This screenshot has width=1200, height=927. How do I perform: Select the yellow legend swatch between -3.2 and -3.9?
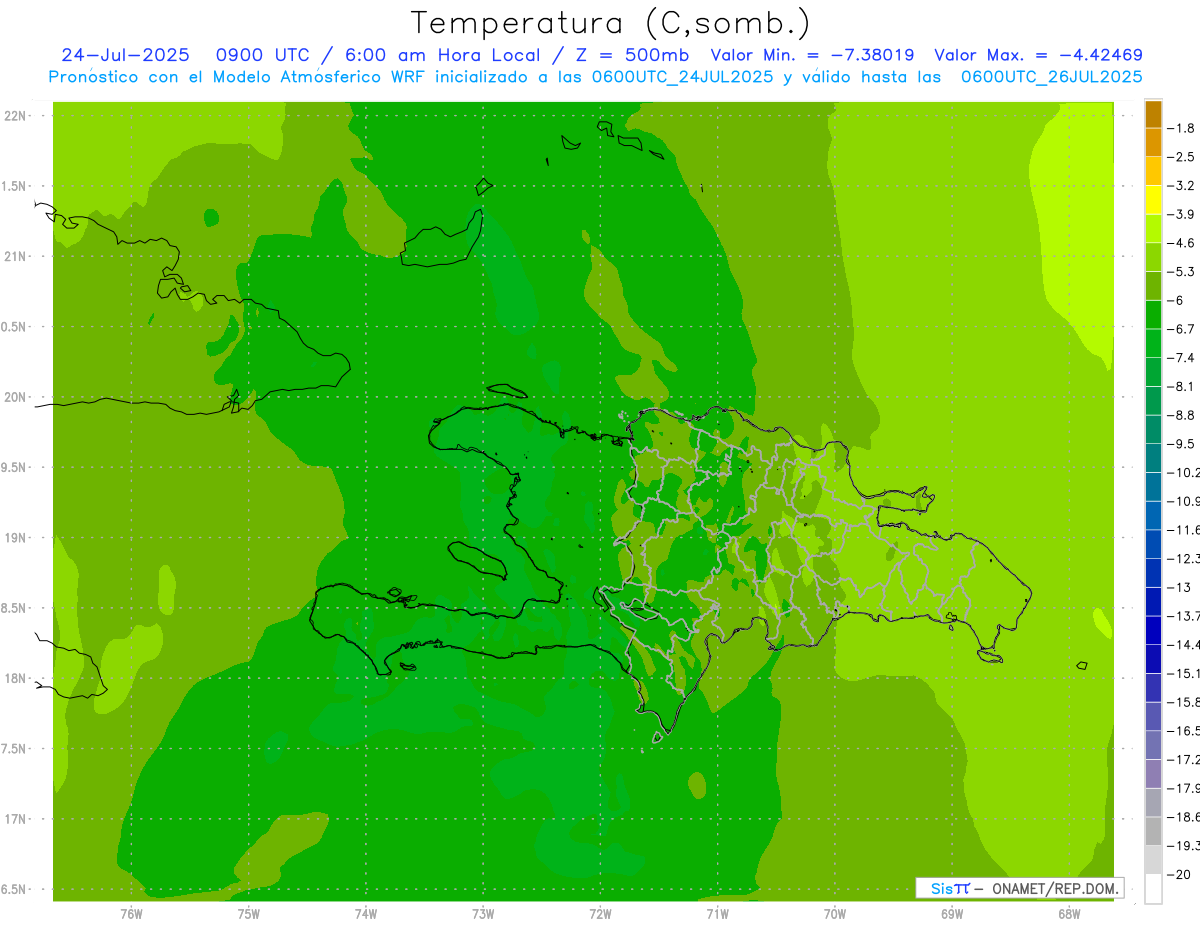pyautogui.click(x=1153, y=199)
